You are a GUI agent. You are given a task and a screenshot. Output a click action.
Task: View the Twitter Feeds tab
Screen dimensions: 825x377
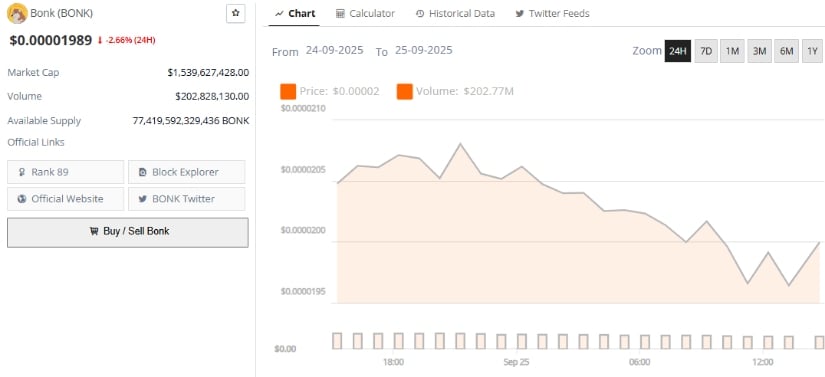click(552, 14)
